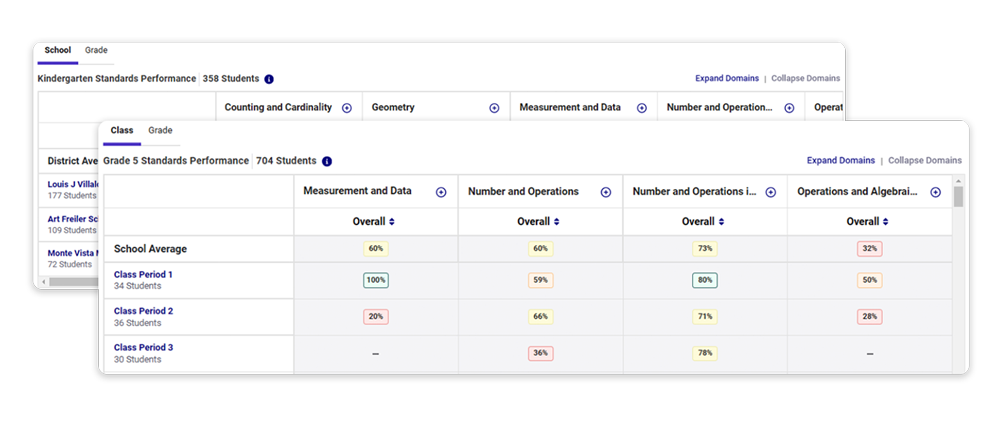This screenshot has height=428, width=1000.
Task: Expand the Geometry domain plus icon
Action: coord(494,108)
